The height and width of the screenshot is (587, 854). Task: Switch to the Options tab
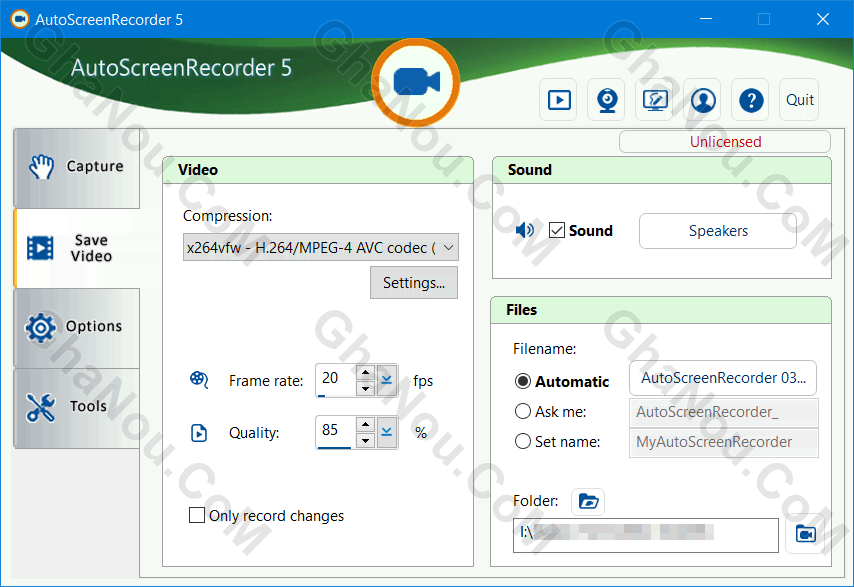coord(77,327)
